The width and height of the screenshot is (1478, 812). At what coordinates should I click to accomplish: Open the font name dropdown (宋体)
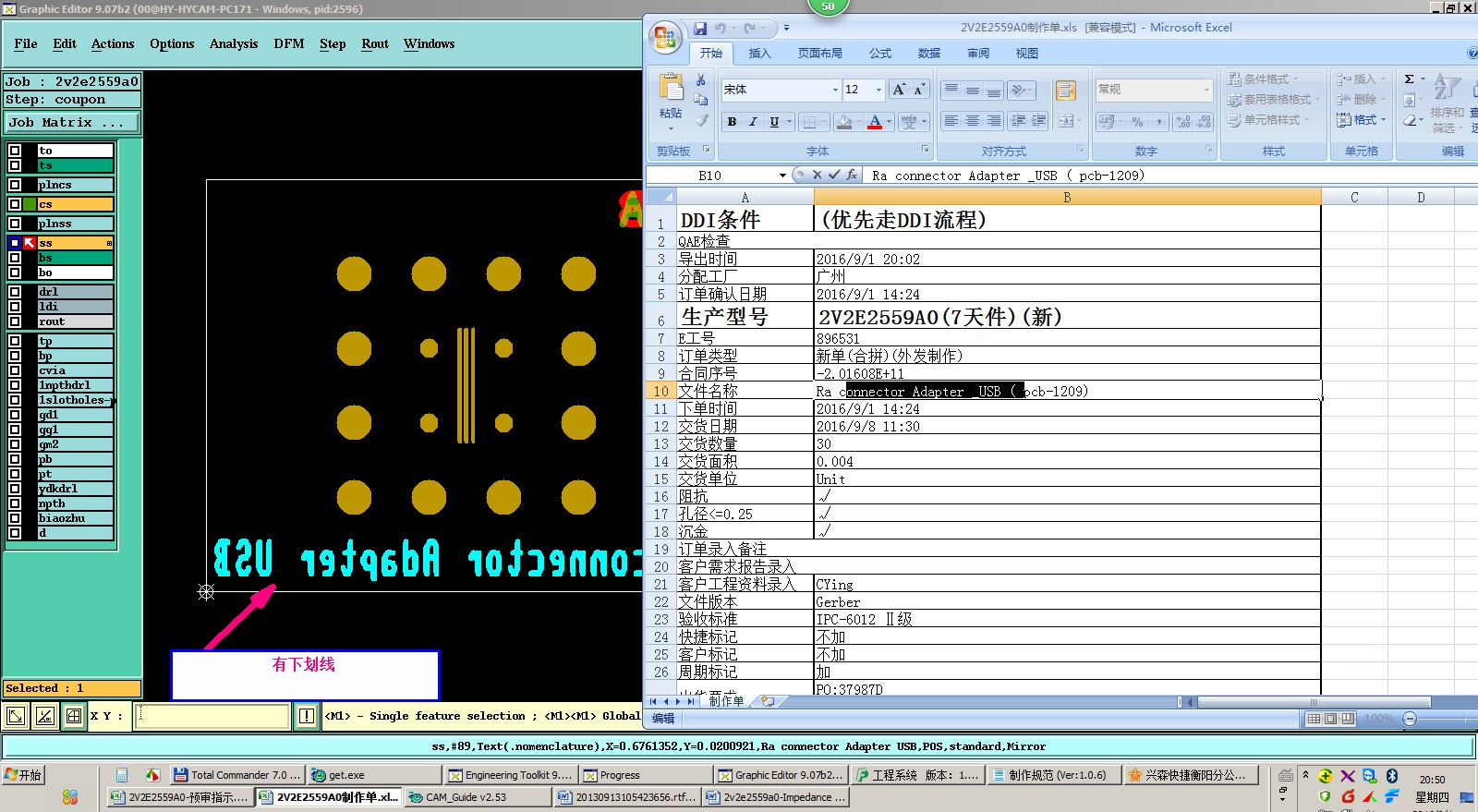point(835,90)
